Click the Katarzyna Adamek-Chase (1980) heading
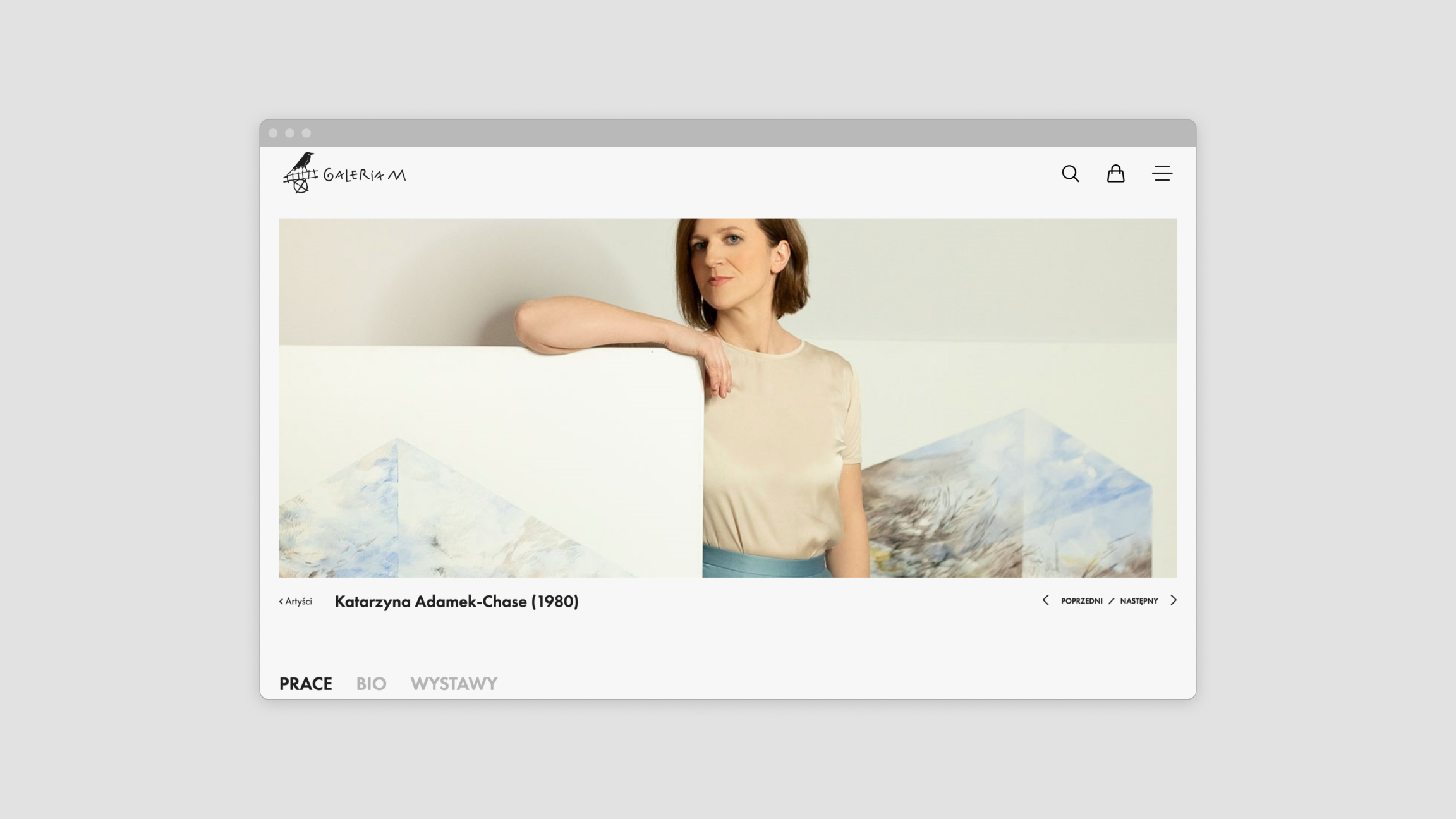Image resolution: width=1456 pixels, height=819 pixels. pos(456,602)
